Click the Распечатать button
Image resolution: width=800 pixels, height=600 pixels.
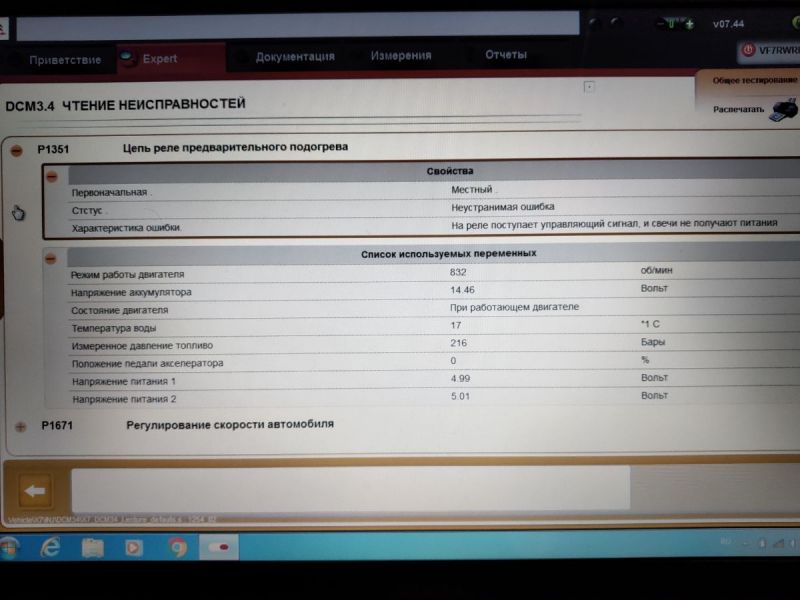coord(739,109)
